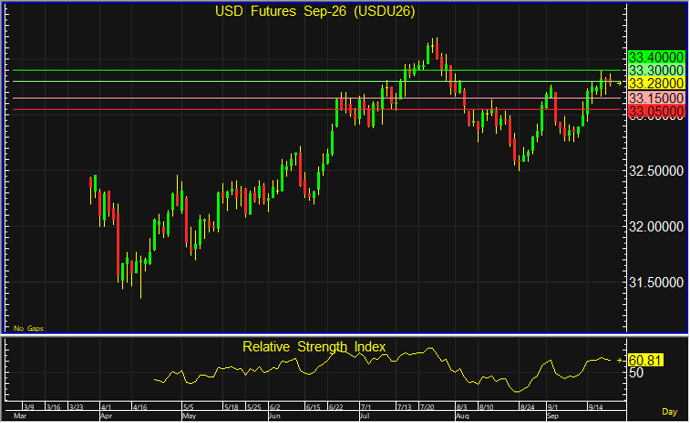This screenshot has width=690, height=423.
Task: Click the 5/18 date label
Action: point(231,407)
